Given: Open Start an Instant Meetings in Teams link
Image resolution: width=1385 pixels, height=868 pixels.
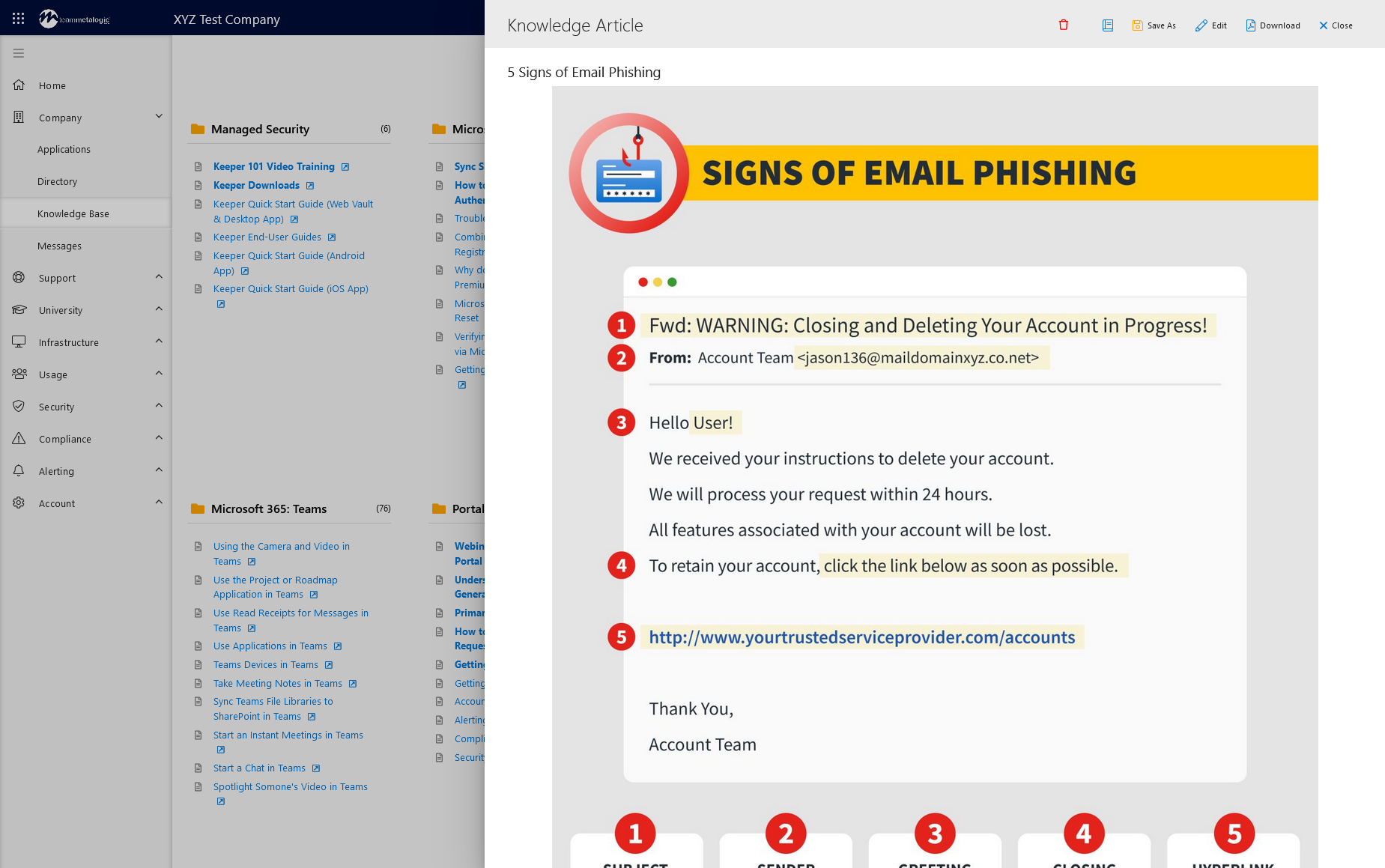Looking at the screenshot, I should 288,735.
